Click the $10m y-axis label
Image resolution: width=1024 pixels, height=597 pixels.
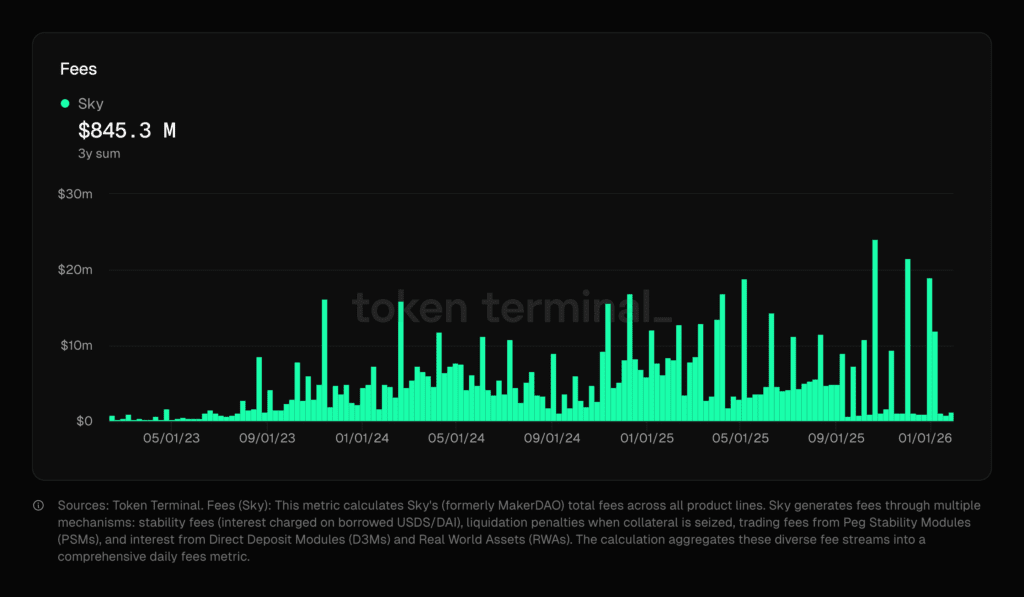76,346
